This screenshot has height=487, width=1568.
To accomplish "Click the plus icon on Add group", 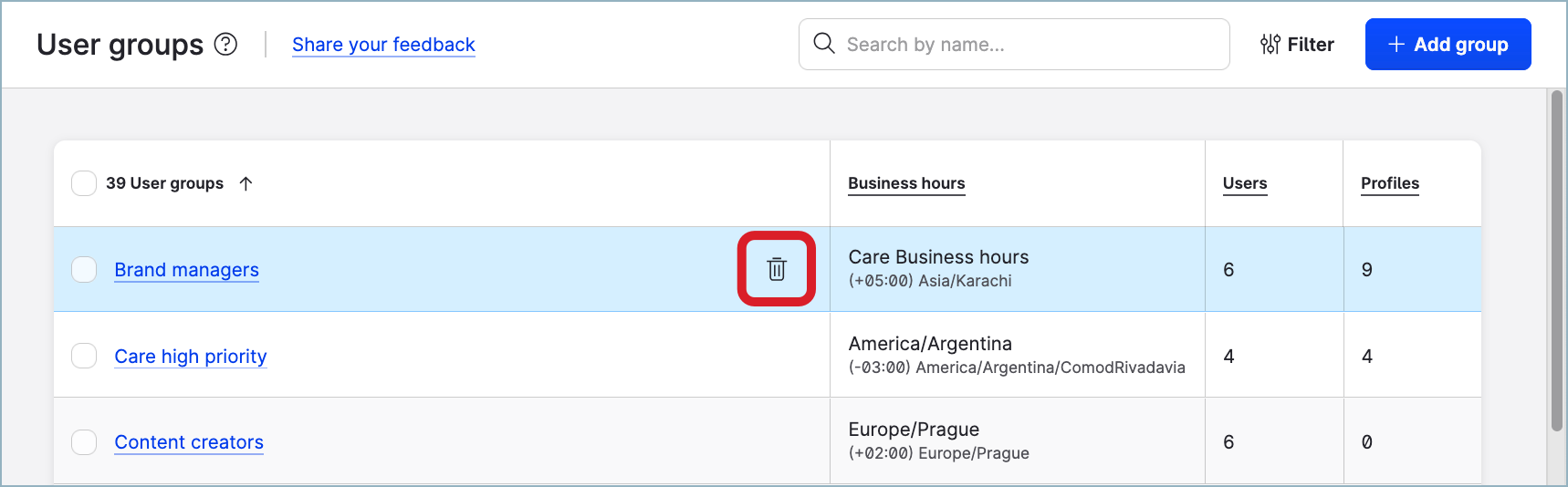I will tap(1396, 44).
